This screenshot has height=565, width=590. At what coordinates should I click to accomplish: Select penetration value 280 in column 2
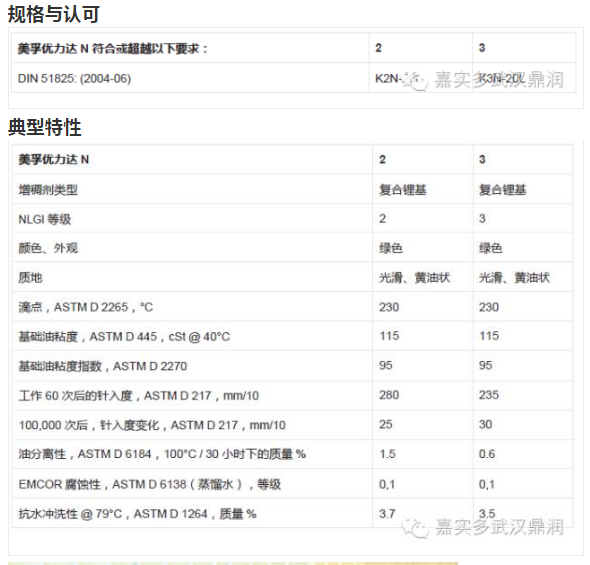(x=389, y=395)
